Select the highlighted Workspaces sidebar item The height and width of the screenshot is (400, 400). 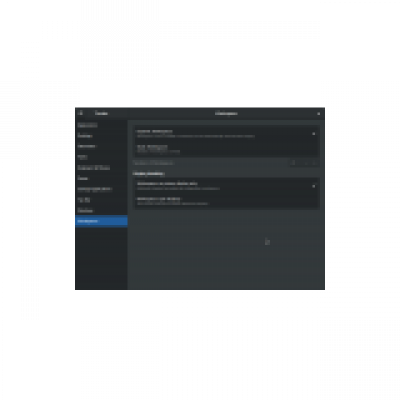click(101, 221)
